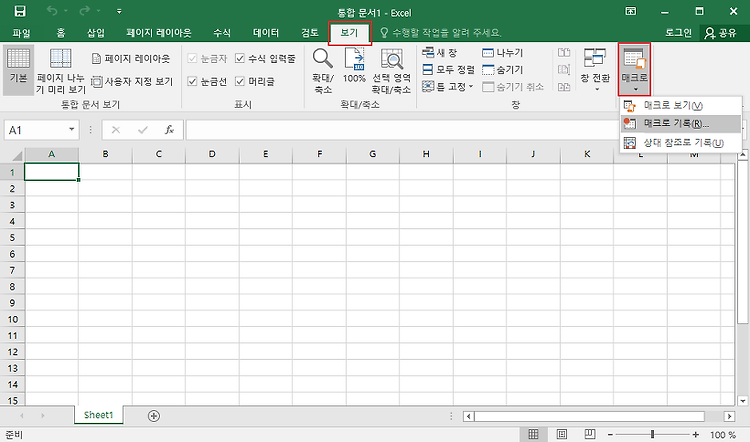The height and width of the screenshot is (442, 750).
Task: Click 모두 정렬 arrange all
Action: coord(448,70)
